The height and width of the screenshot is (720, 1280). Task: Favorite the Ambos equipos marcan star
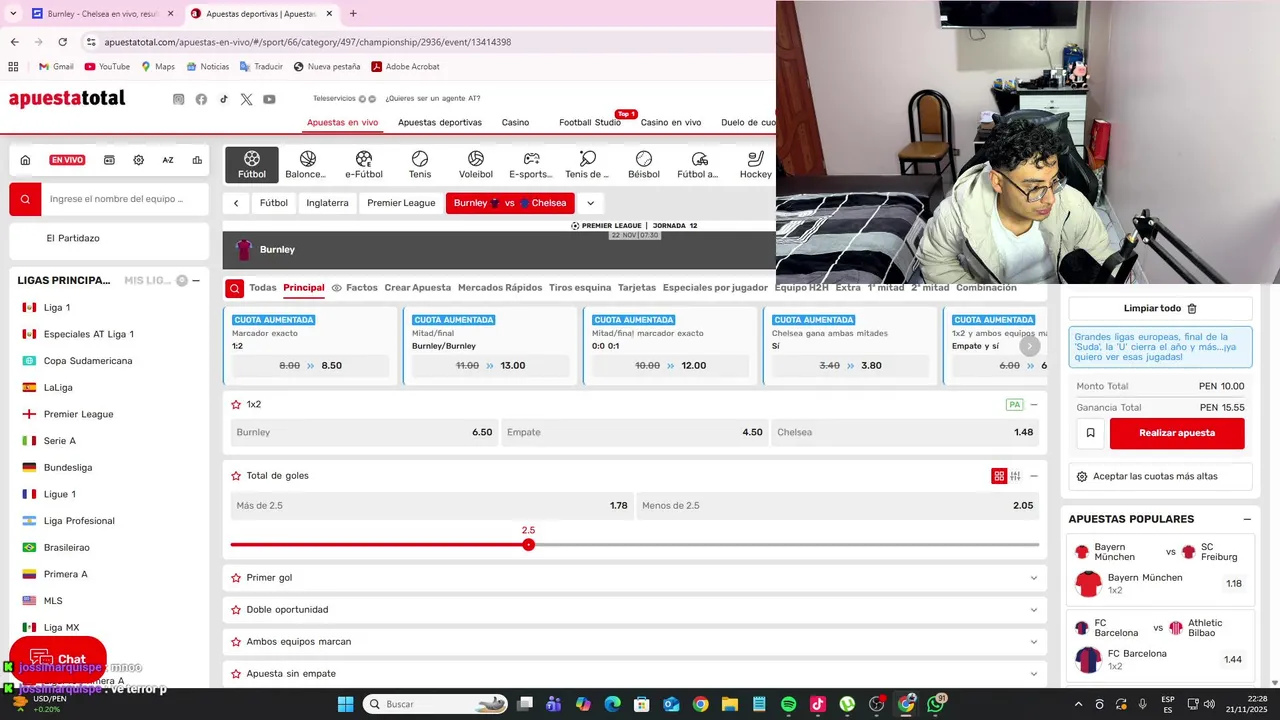click(x=236, y=642)
